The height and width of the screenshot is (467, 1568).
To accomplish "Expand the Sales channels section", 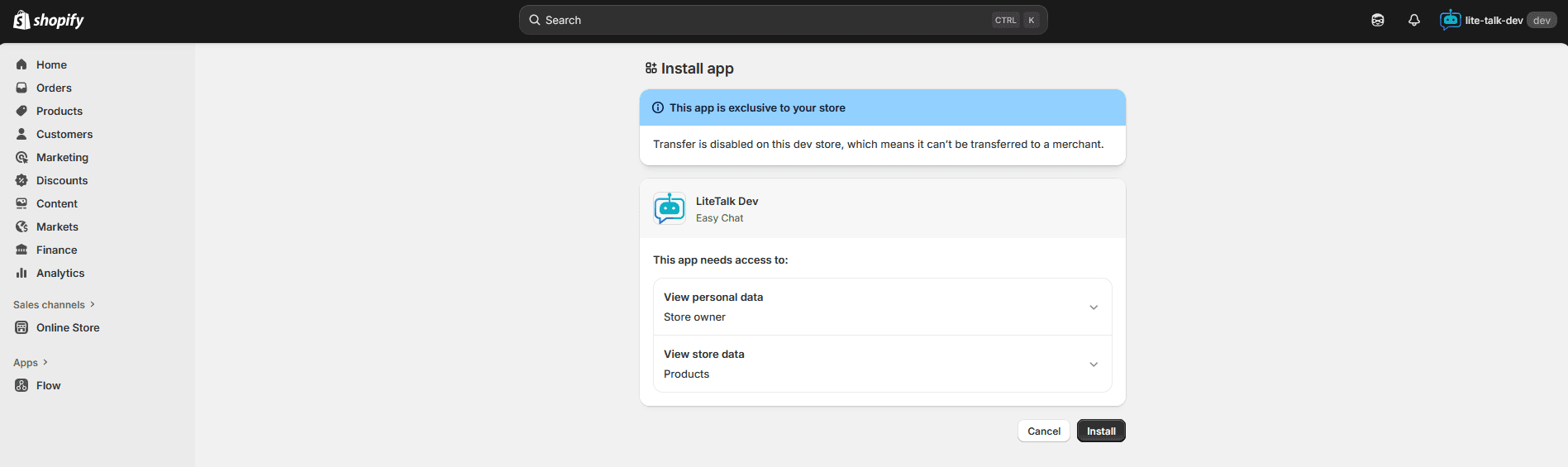I will coord(55,305).
